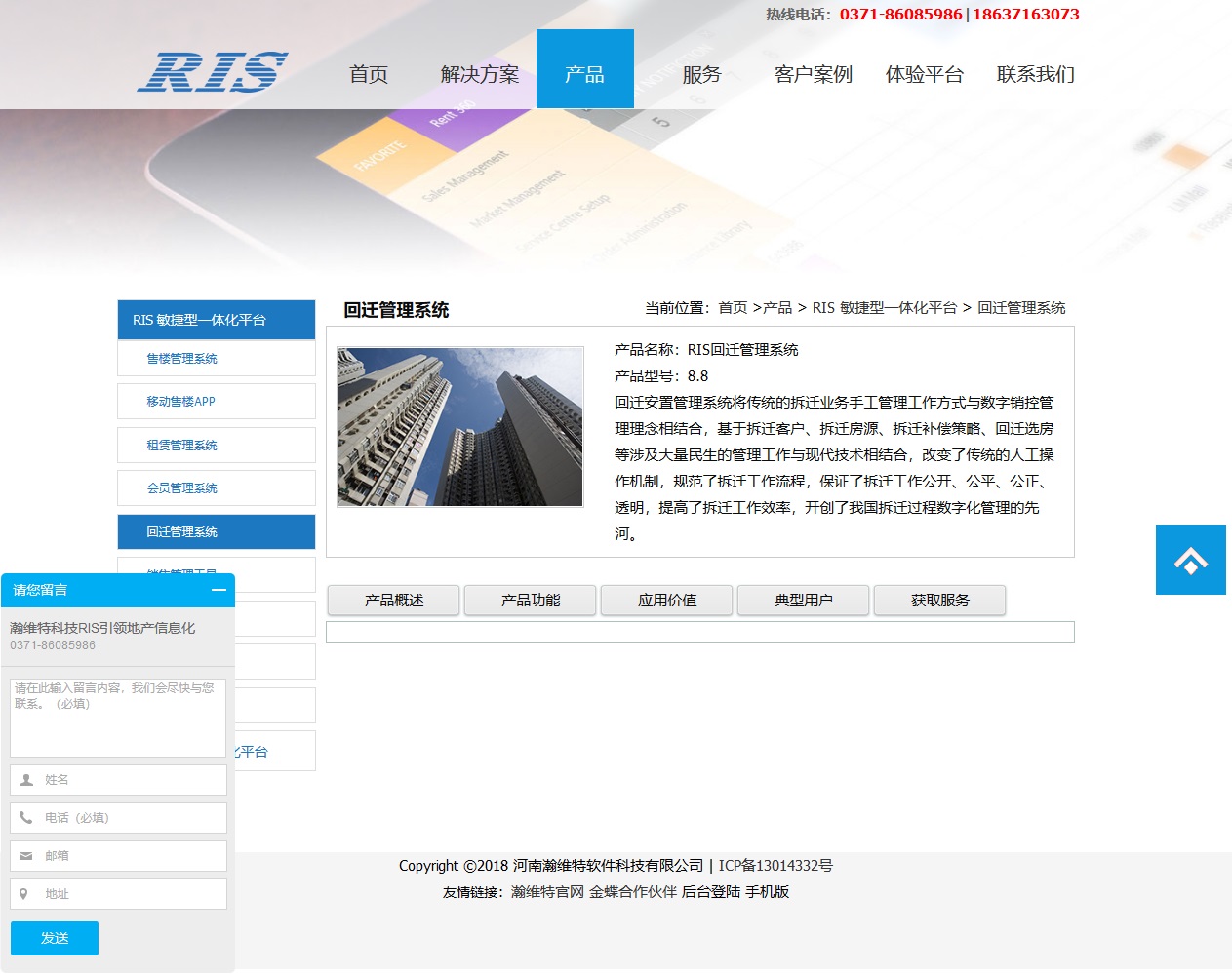Open 会员管理系统 in the sidebar

pyautogui.click(x=217, y=487)
